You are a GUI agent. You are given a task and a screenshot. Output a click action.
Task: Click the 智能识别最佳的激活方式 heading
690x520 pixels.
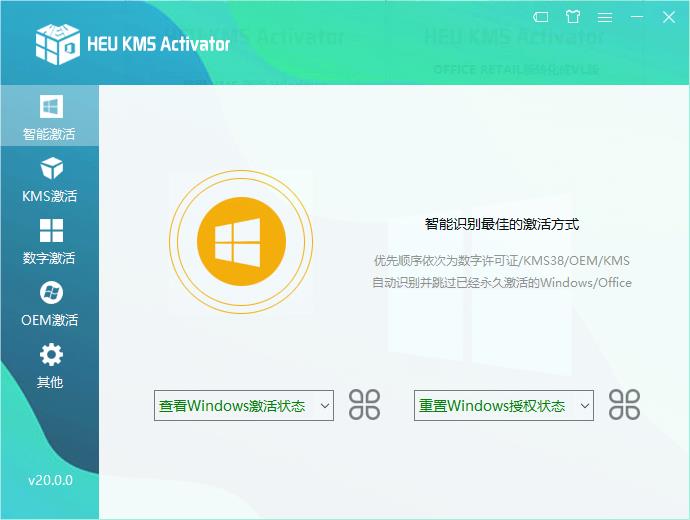(502, 224)
